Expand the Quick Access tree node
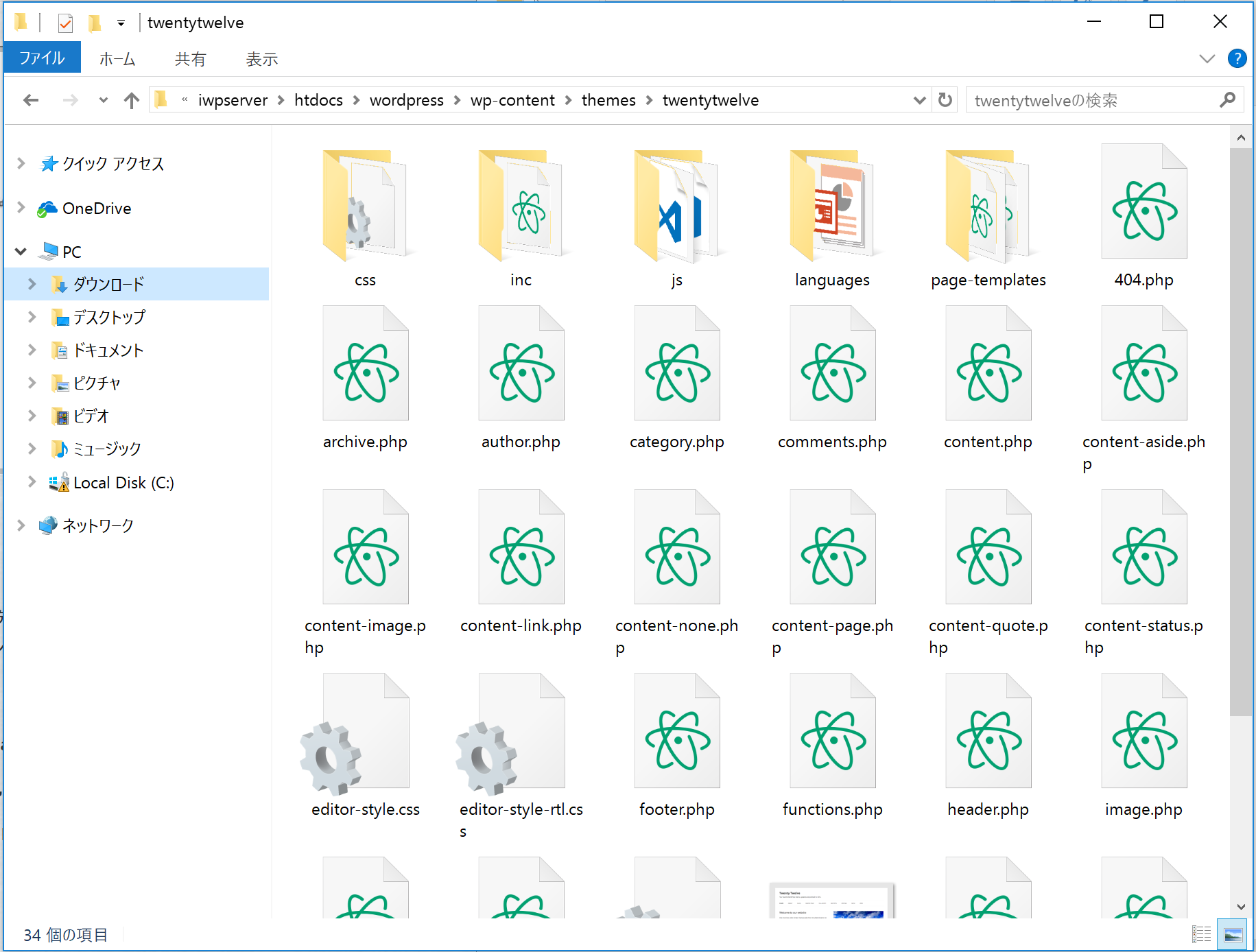This screenshot has width=1256, height=952. 21,163
